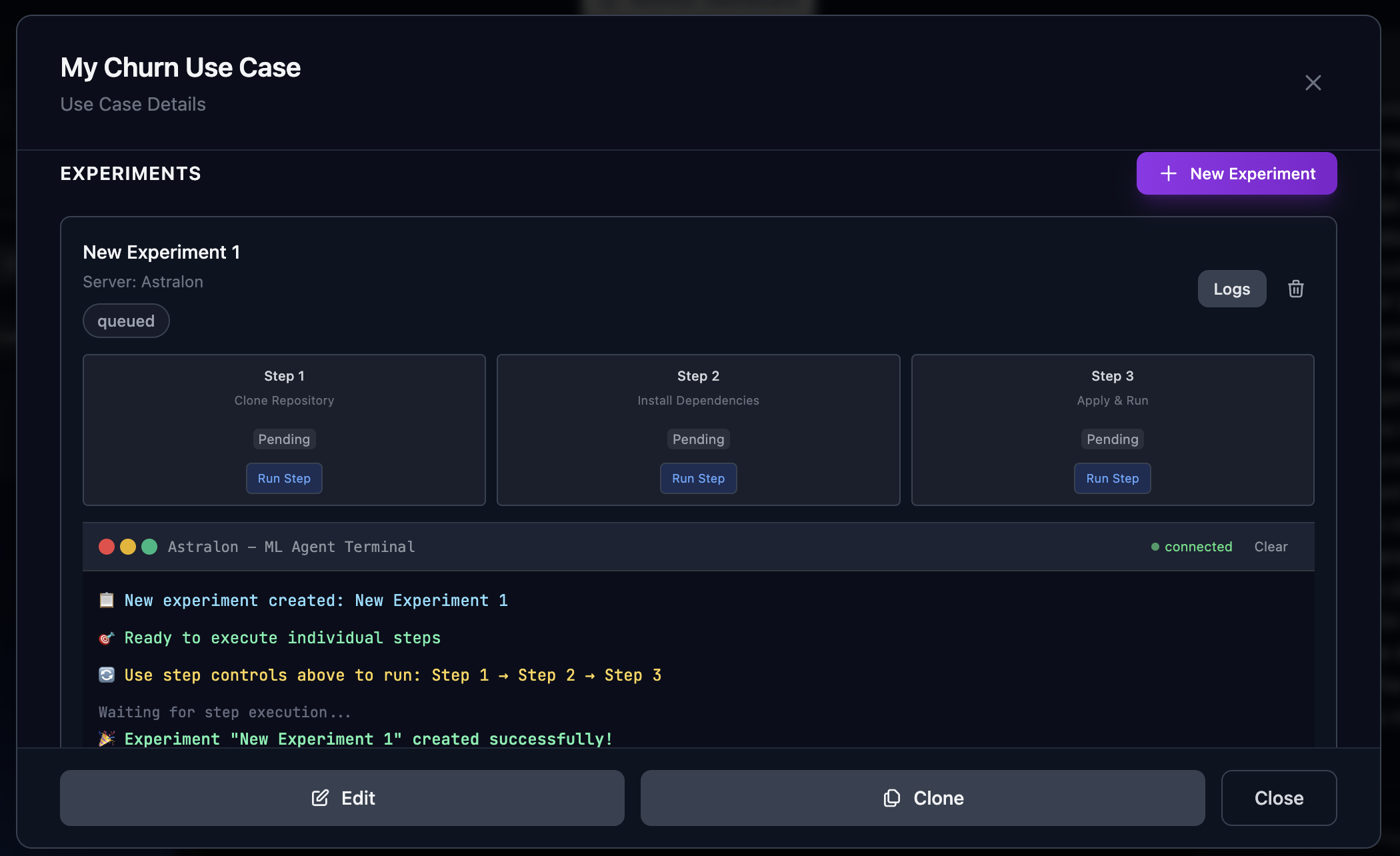The image size is (1400, 856).
Task: Click the green terminal window dot
Action: coord(149,547)
